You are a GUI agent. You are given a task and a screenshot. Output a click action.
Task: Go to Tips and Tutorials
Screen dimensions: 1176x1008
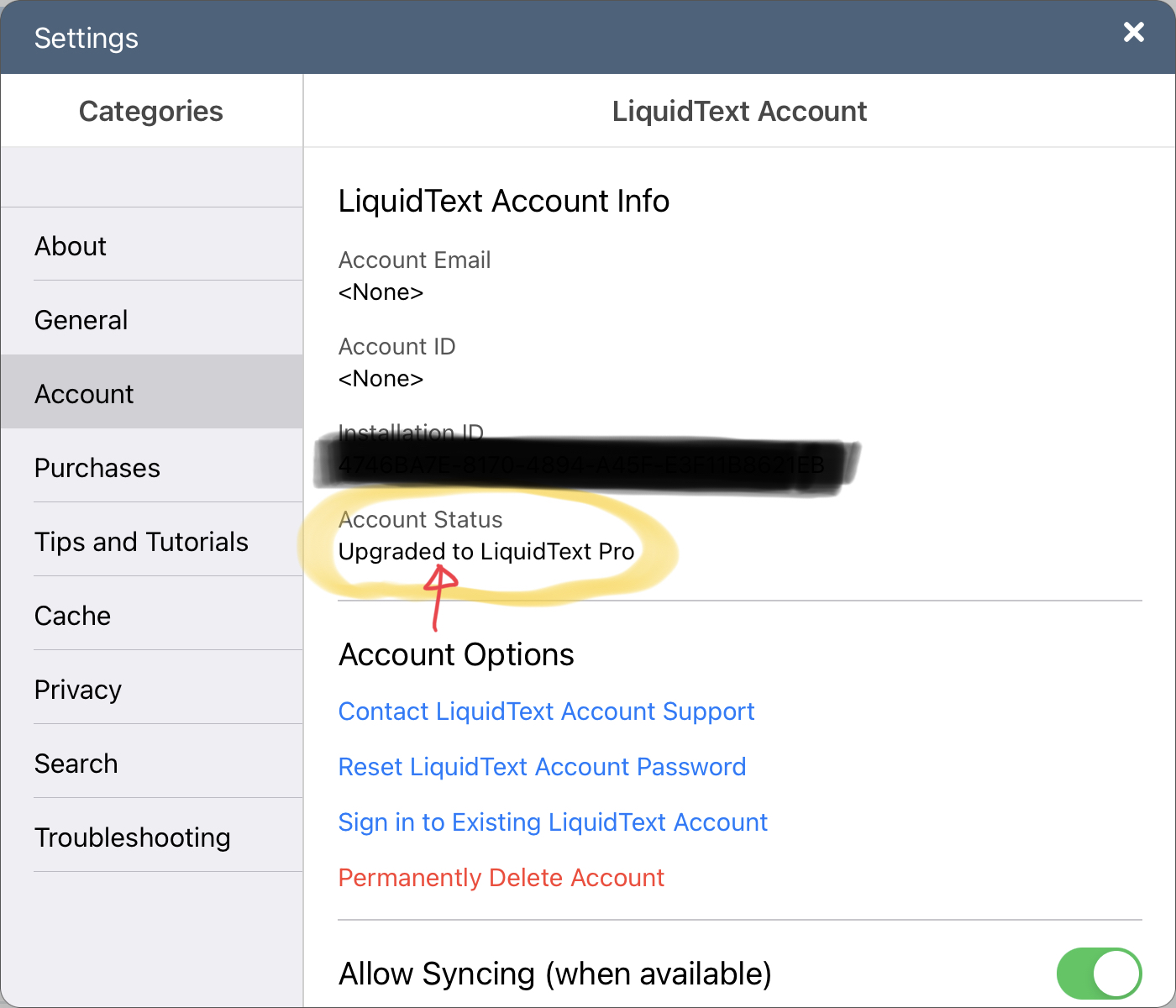pos(152,542)
